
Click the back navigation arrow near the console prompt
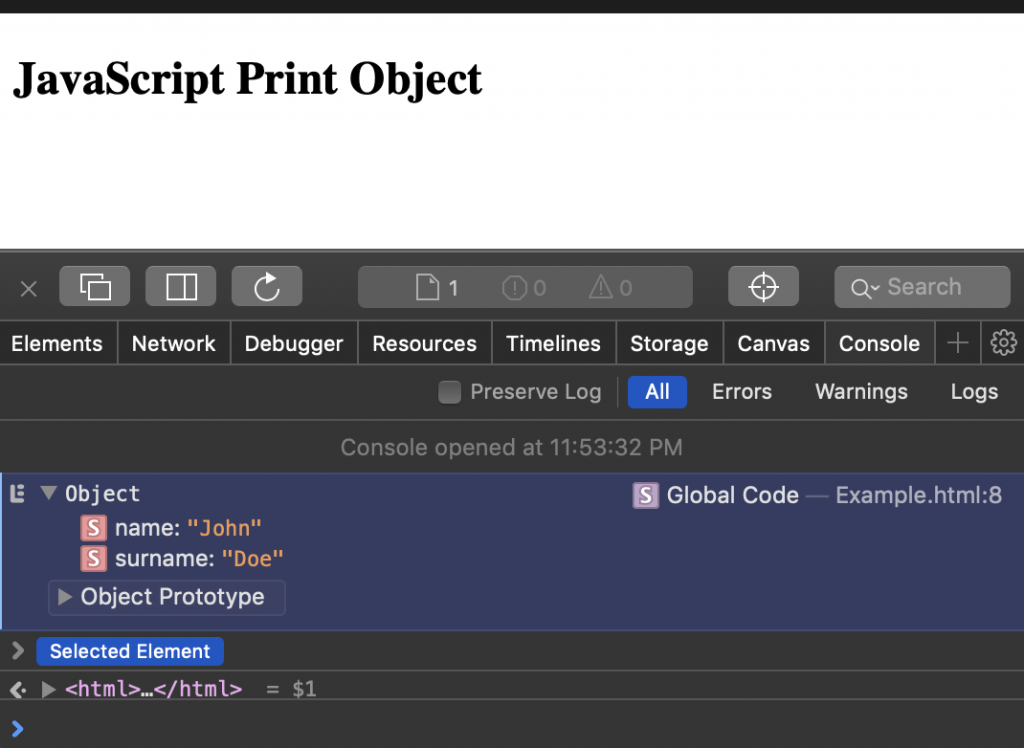point(15,688)
